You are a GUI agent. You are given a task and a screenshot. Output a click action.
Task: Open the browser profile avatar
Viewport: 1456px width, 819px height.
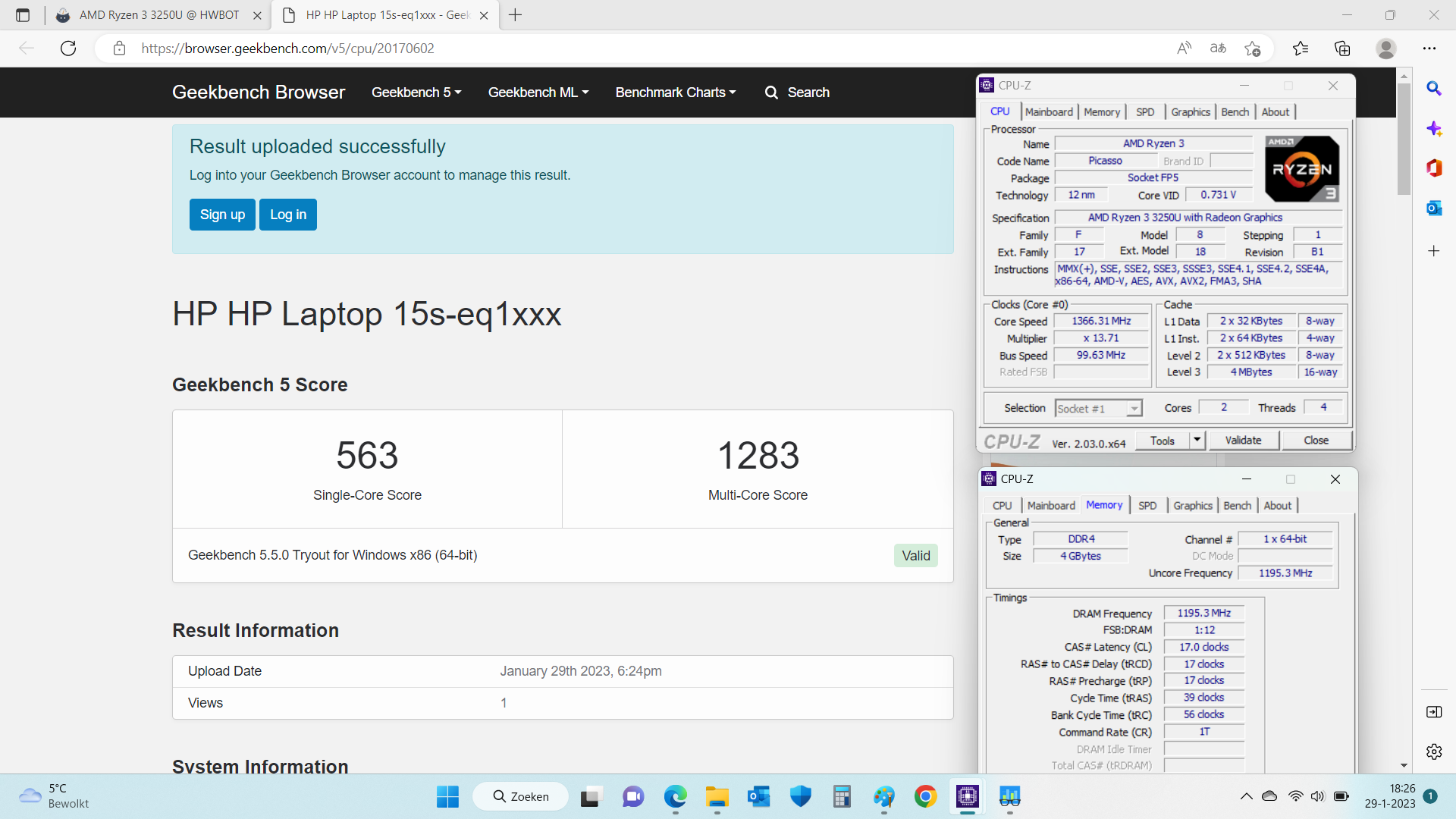pos(1386,49)
